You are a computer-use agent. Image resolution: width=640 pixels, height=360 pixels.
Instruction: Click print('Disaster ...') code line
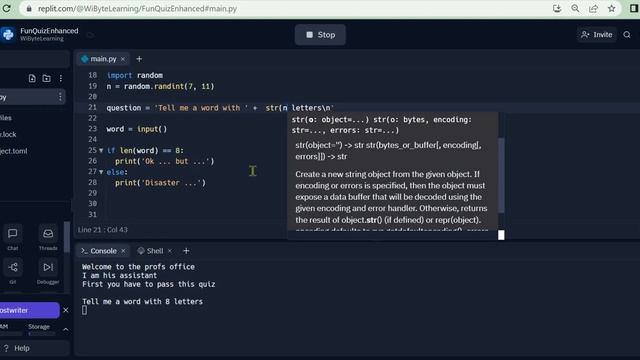[x=160, y=182]
